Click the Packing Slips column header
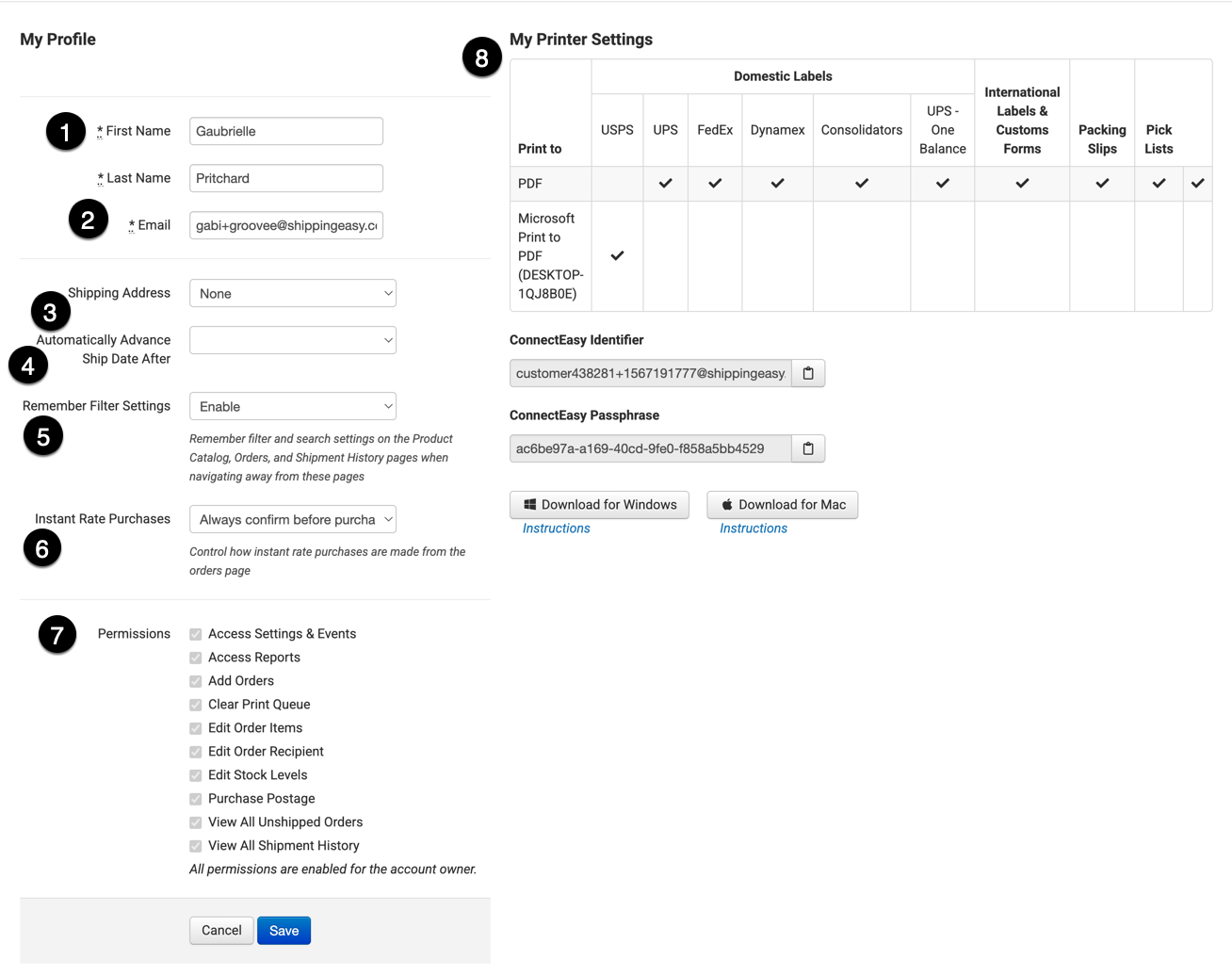 click(x=1102, y=139)
